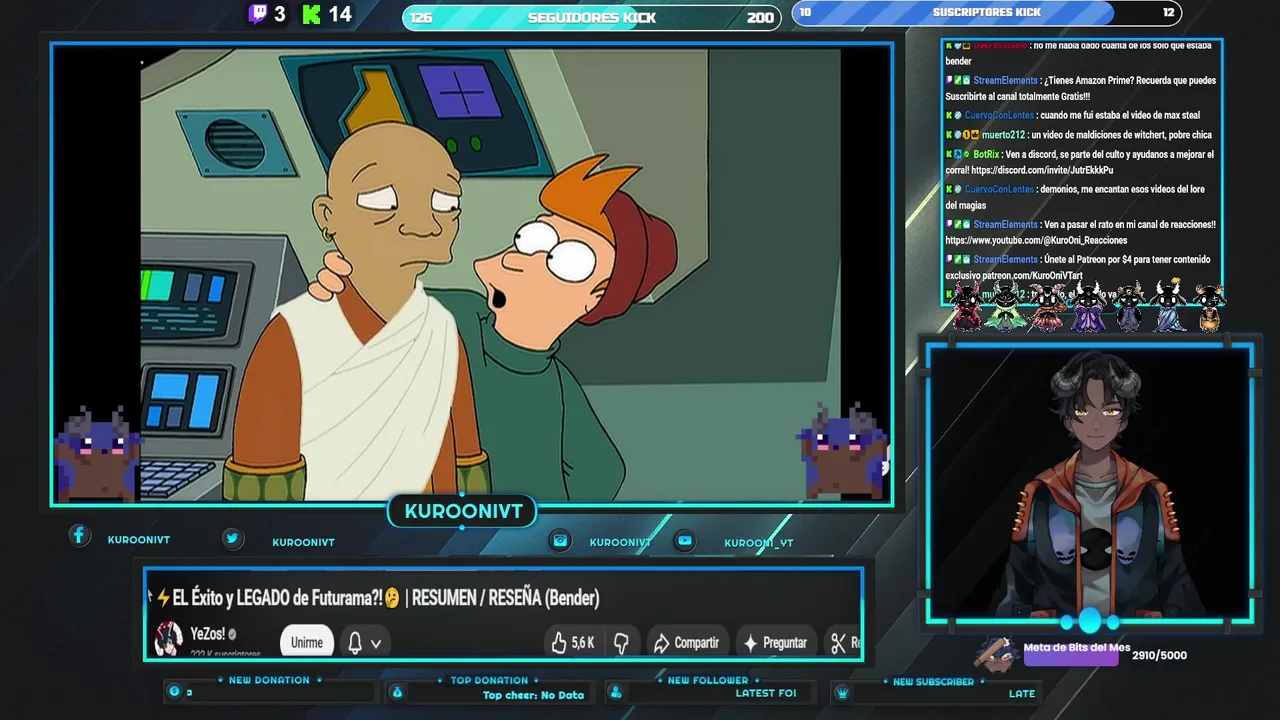Click the center KUROONIVT name banner
Image resolution: width=1280 pixels, height=720 pixels.
(x=463, y=512)
